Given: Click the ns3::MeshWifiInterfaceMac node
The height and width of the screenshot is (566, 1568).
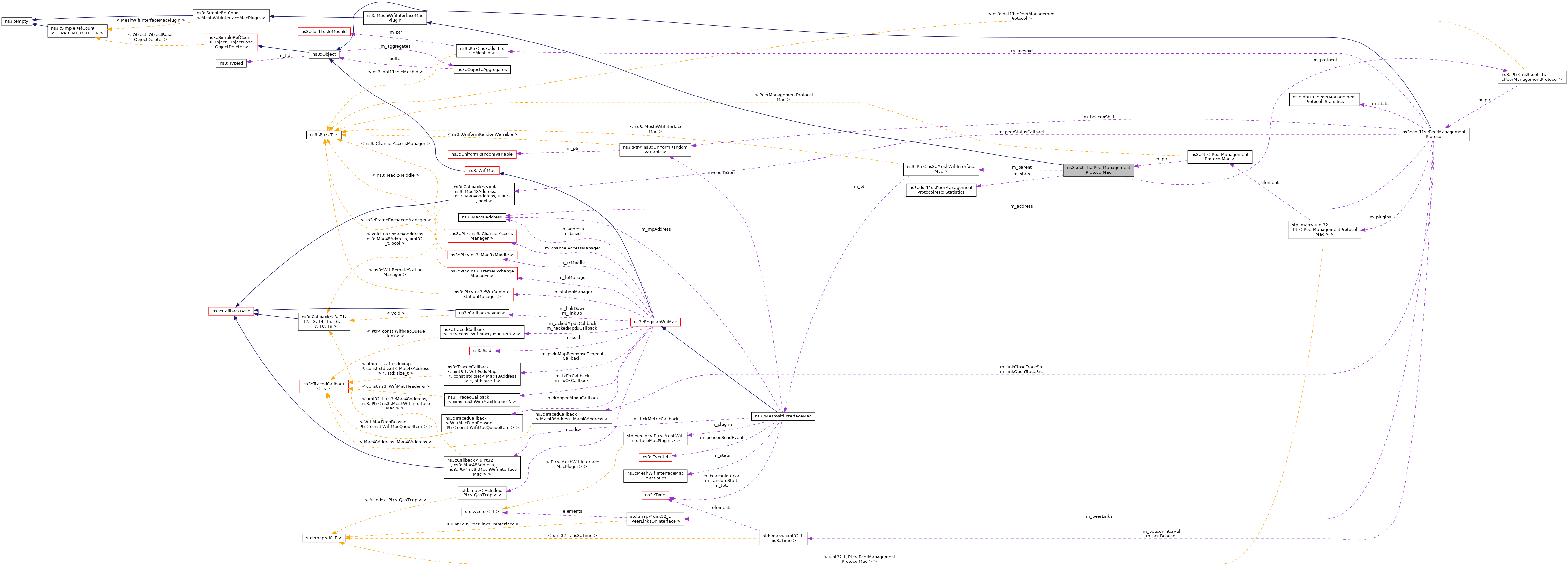Looking at the screenshot, I should pyautogui.click(x=783, y=416).
